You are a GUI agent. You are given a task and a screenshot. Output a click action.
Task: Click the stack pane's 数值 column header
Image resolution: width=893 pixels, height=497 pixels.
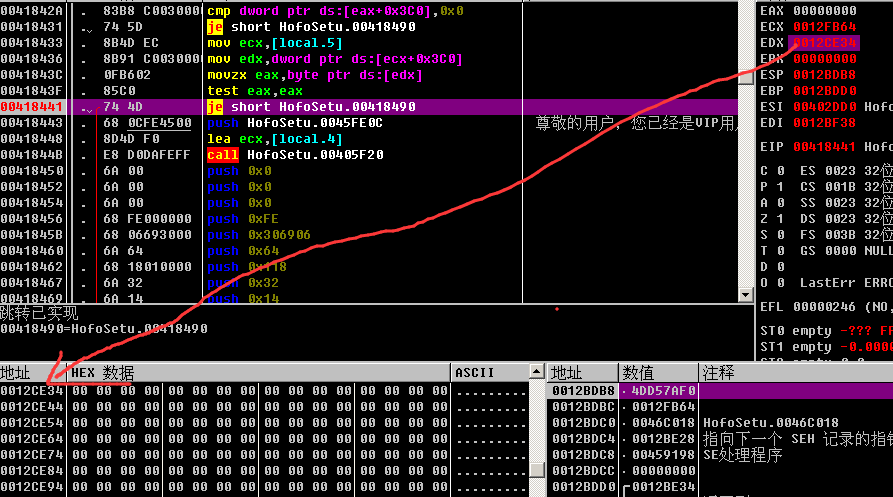[640, 373]
